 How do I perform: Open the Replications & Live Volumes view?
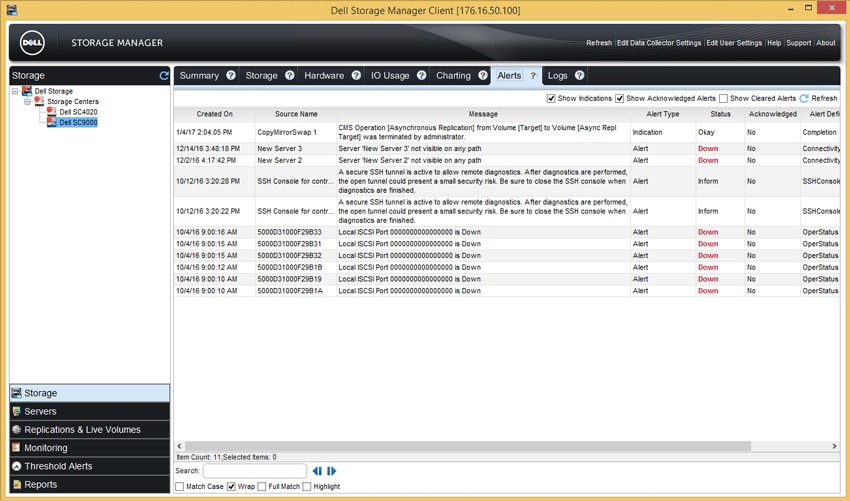tap(89, 429)
